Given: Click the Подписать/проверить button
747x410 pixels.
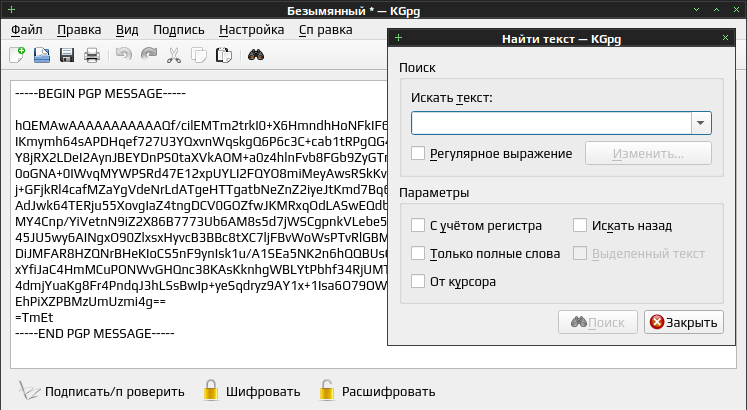Looking at the screenshot, I should click(102, 391).
